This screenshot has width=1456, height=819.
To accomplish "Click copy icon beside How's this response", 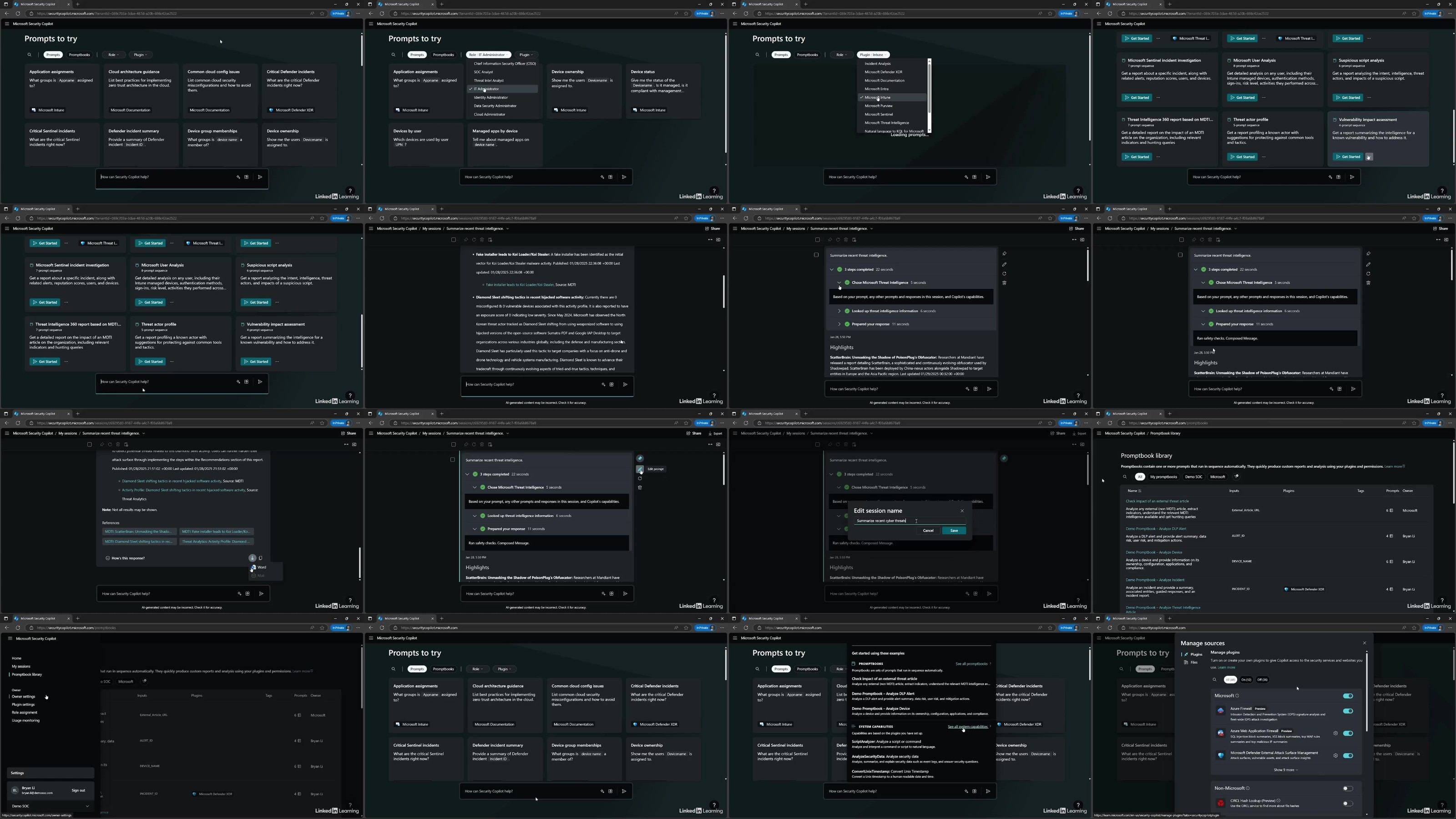I will pyautogui.click(x=261, y=558).
